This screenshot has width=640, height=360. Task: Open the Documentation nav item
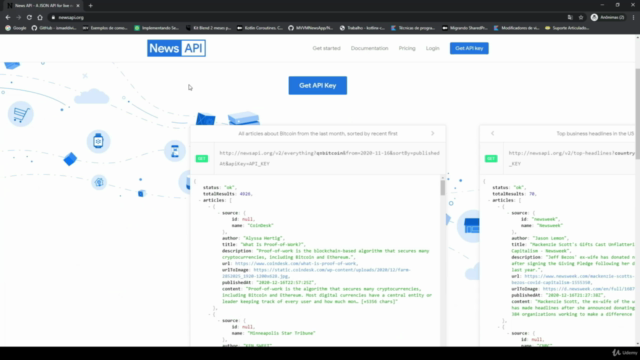pyautogui.click(x=369, y=48)
